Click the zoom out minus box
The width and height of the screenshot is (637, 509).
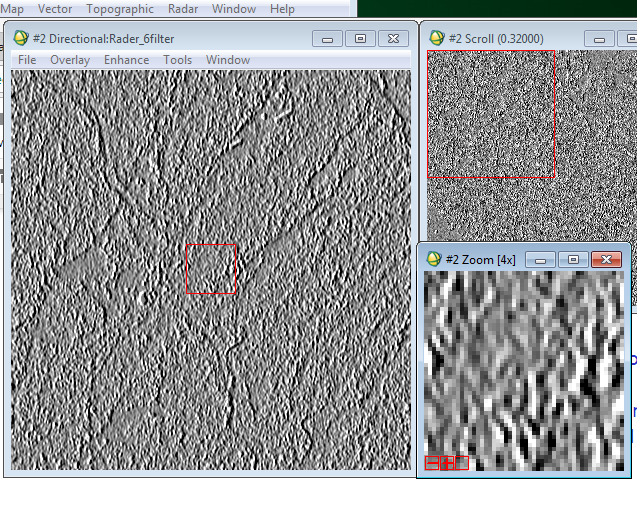coord(431,462)
